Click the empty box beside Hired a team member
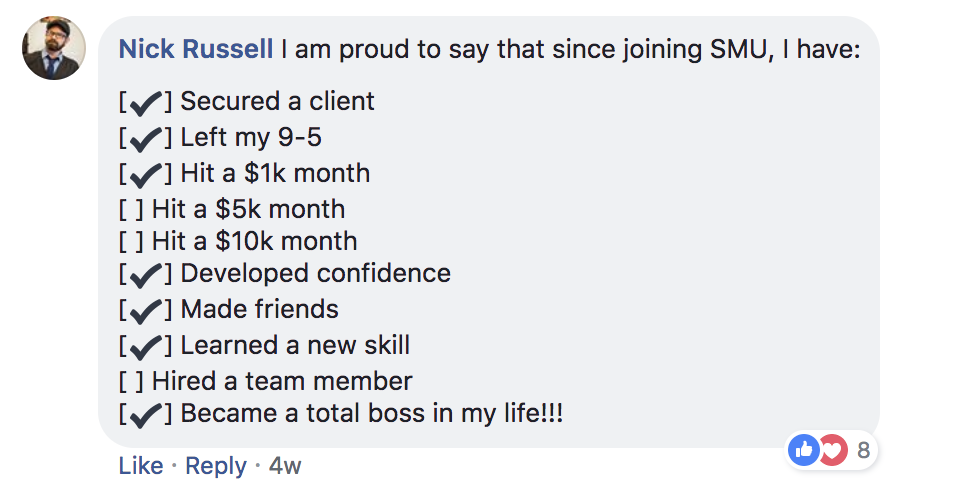 coord(132,381)
